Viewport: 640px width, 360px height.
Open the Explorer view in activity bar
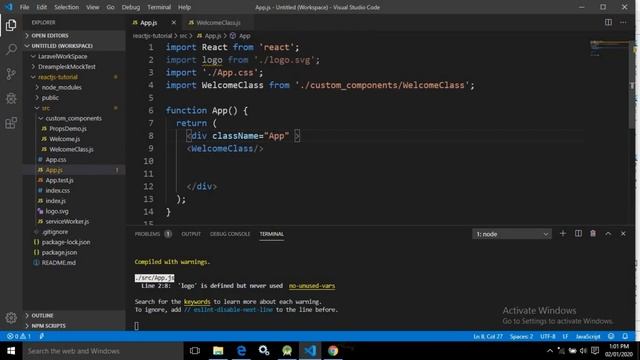tap(11, 25)
